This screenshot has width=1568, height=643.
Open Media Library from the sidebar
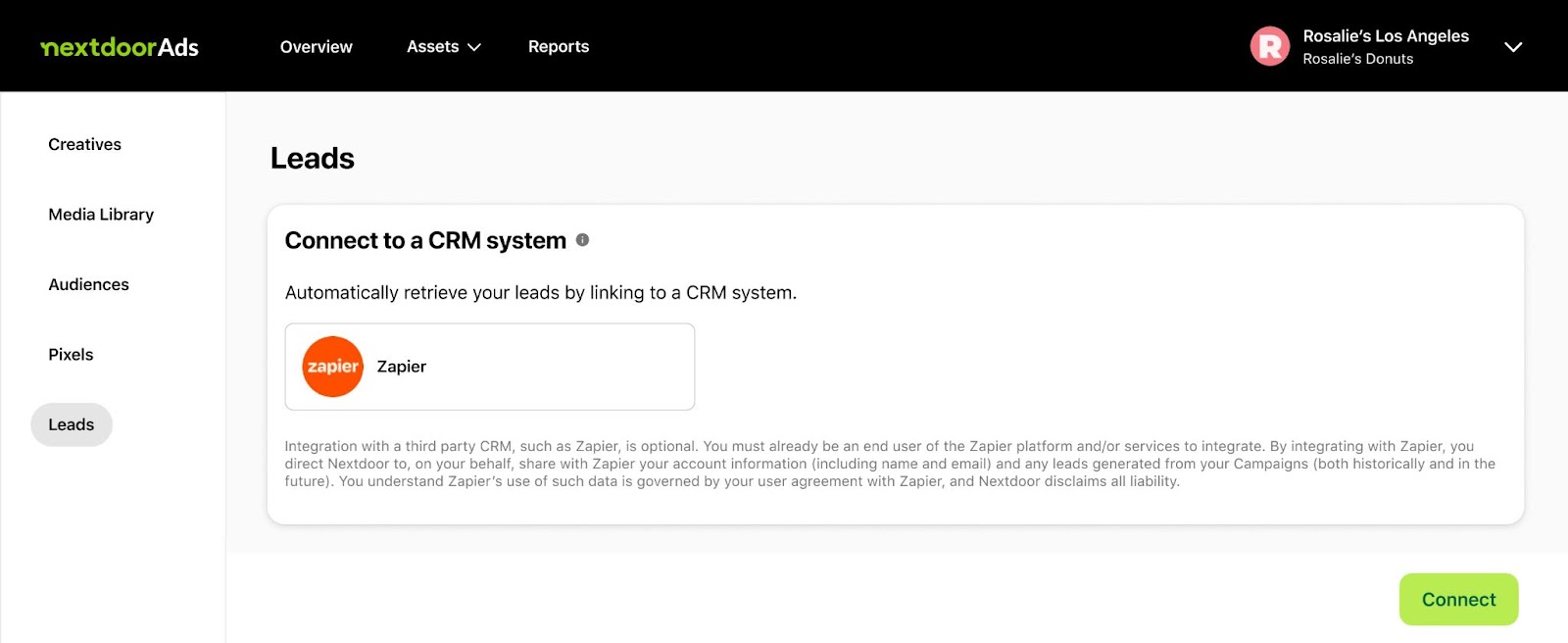pyautogui.click(x=101, y=215)
